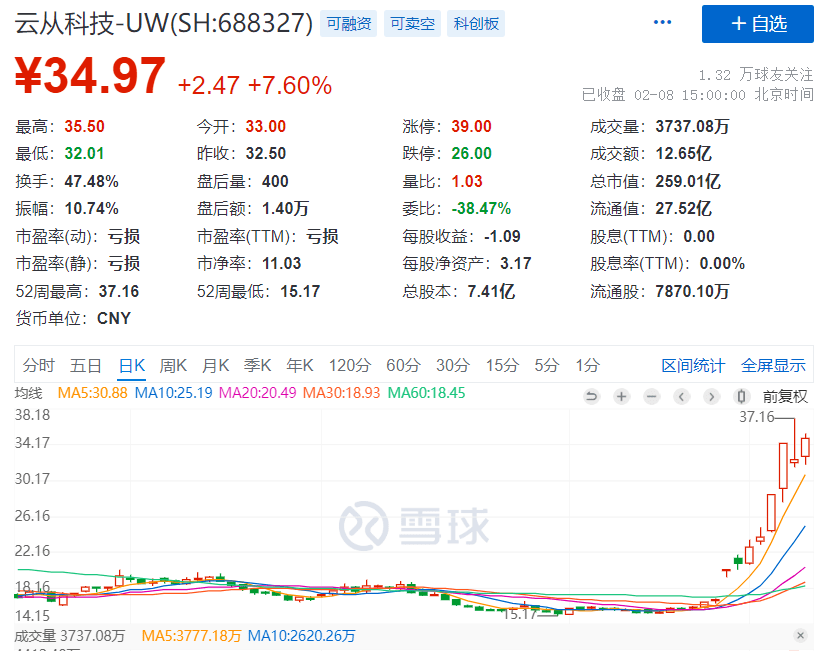The width and height of the screenshot is (836, 651).
Task: Click the 52周最高 value 37.16
Action: (x=118, y=292)
